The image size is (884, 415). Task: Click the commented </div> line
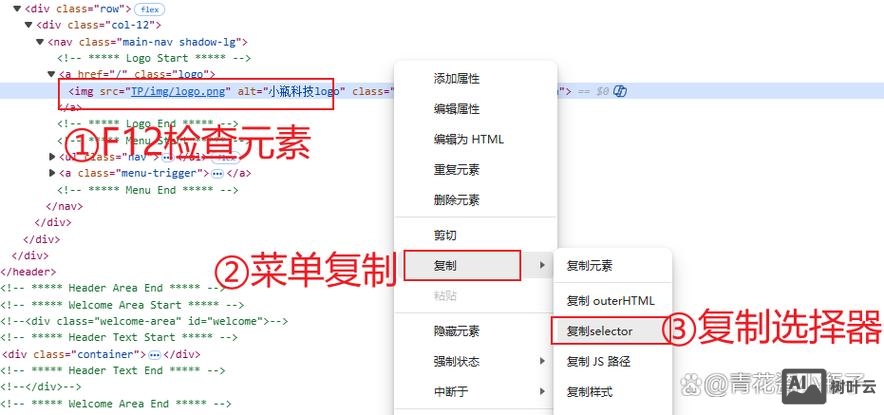(x=41, y=387)
